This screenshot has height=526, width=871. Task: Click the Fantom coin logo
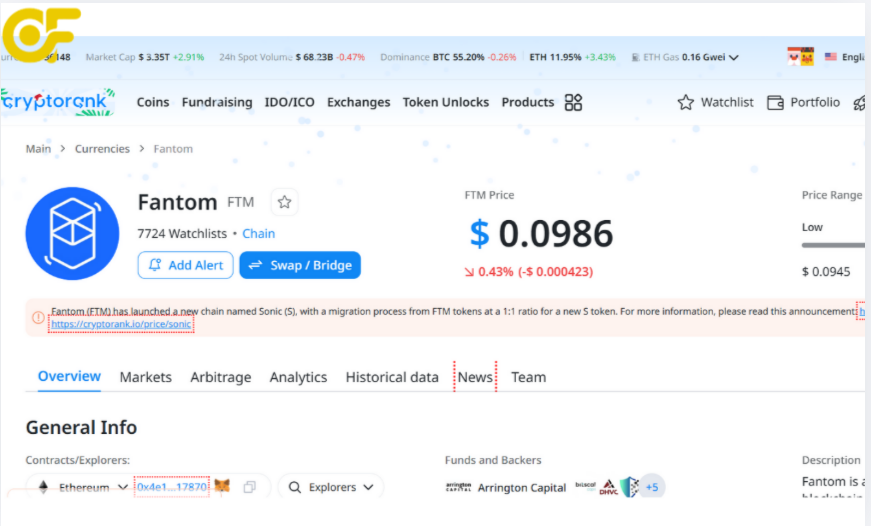(72, 233)
